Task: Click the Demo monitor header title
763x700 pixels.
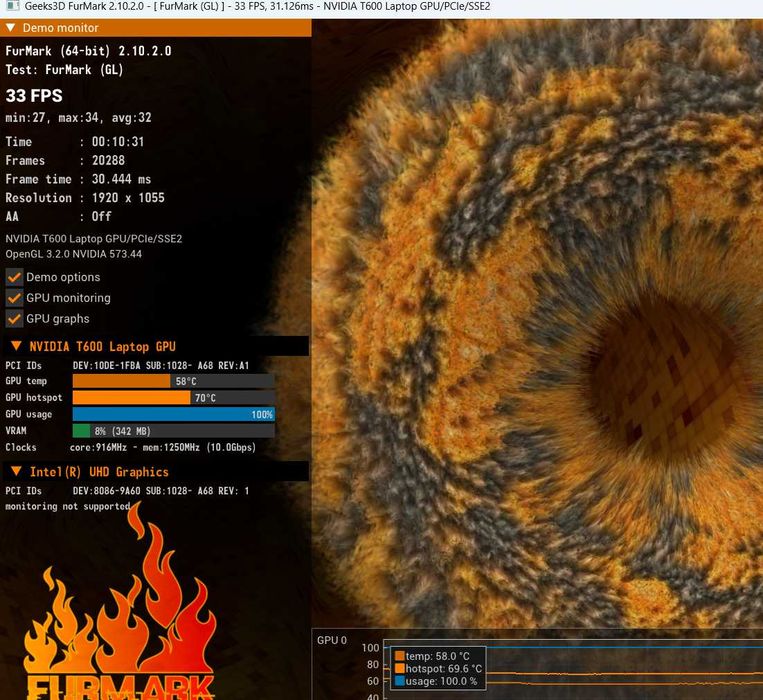Action: pyautogui.click(x=60, y=28)
